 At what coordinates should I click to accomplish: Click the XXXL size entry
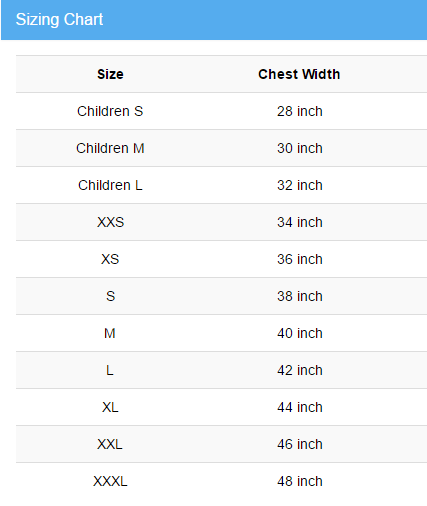(x=110, y=481)
